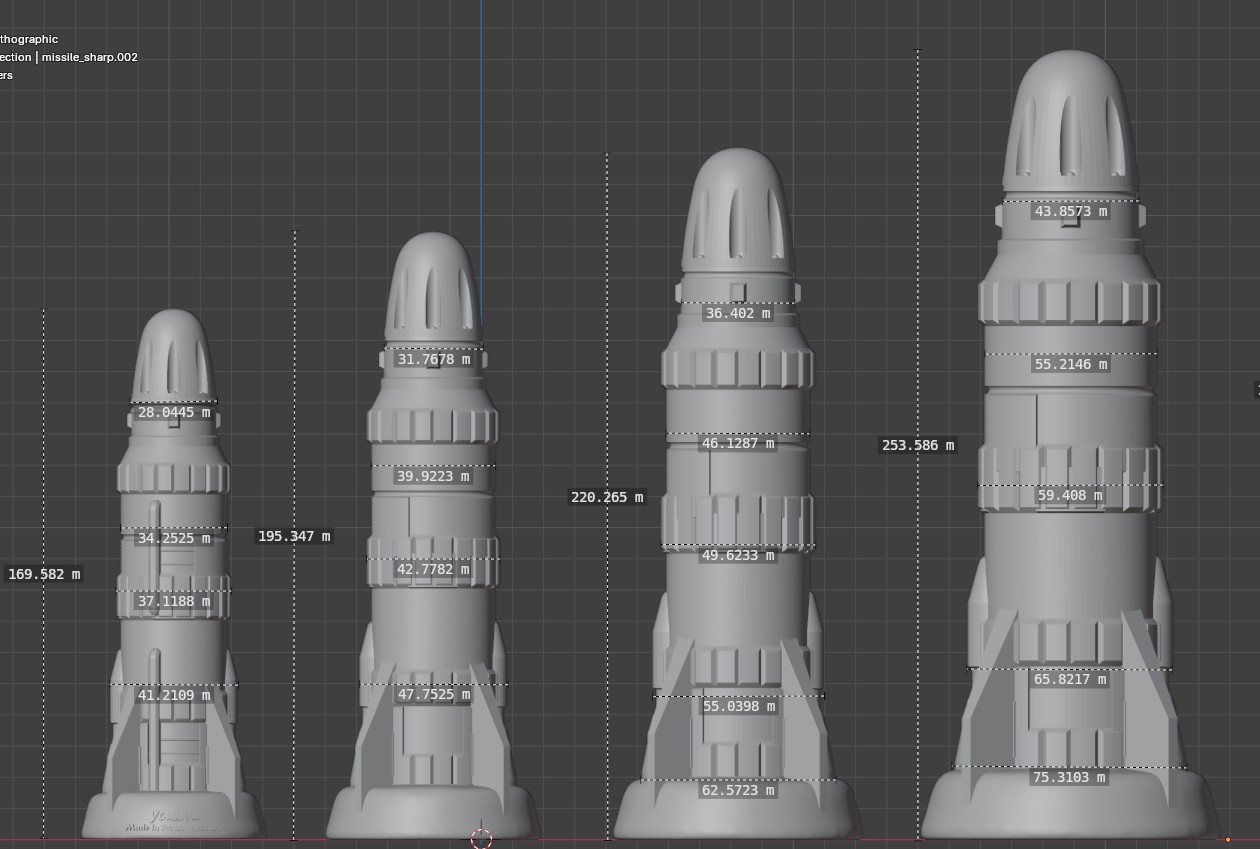1260x849 pixels.
Task: Click the 55.2146 m measurement label
Action: [x=1070, y=365]
